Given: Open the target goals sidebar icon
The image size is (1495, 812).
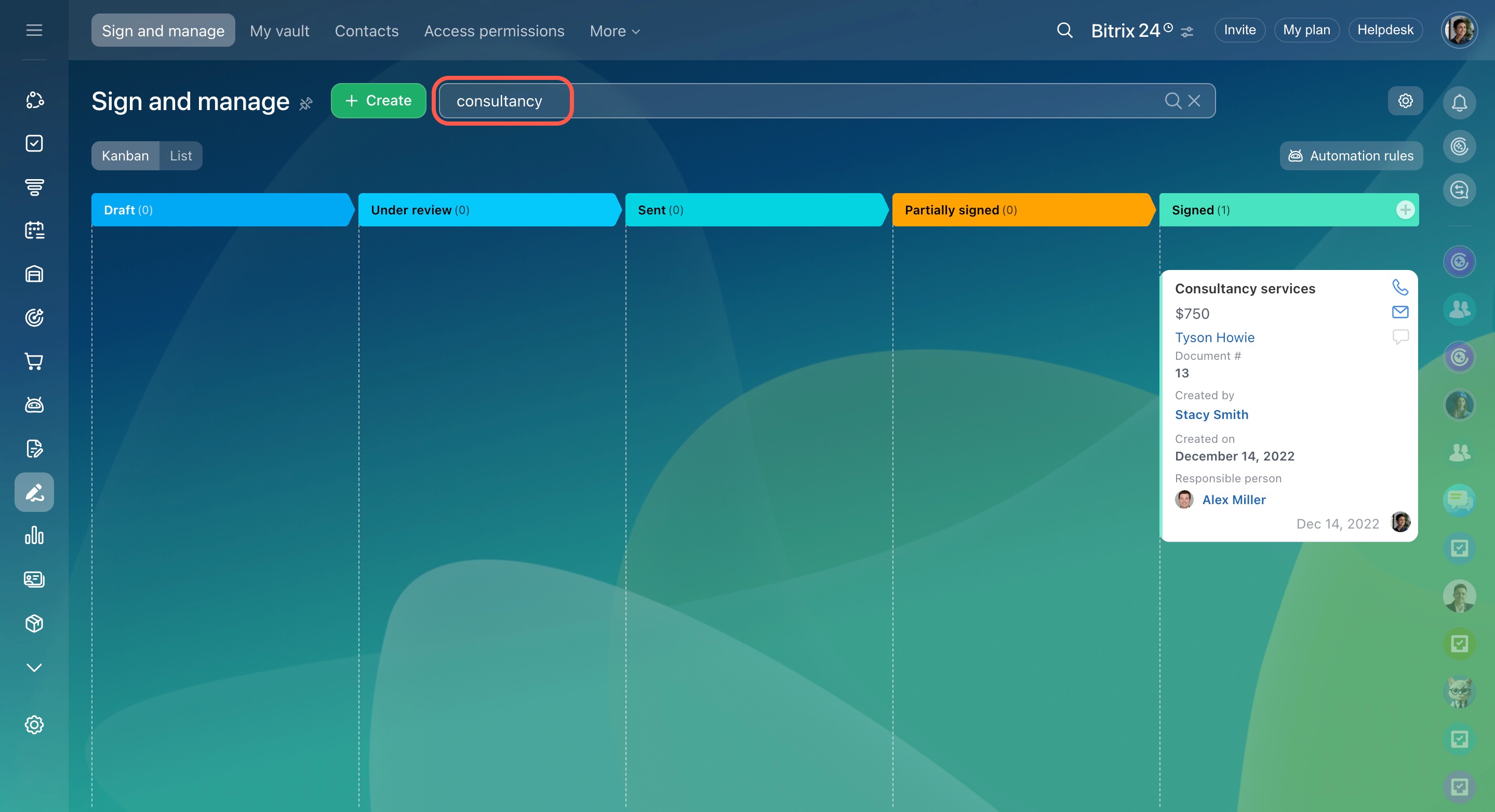Looking at the screenshot, I should 34,317.
